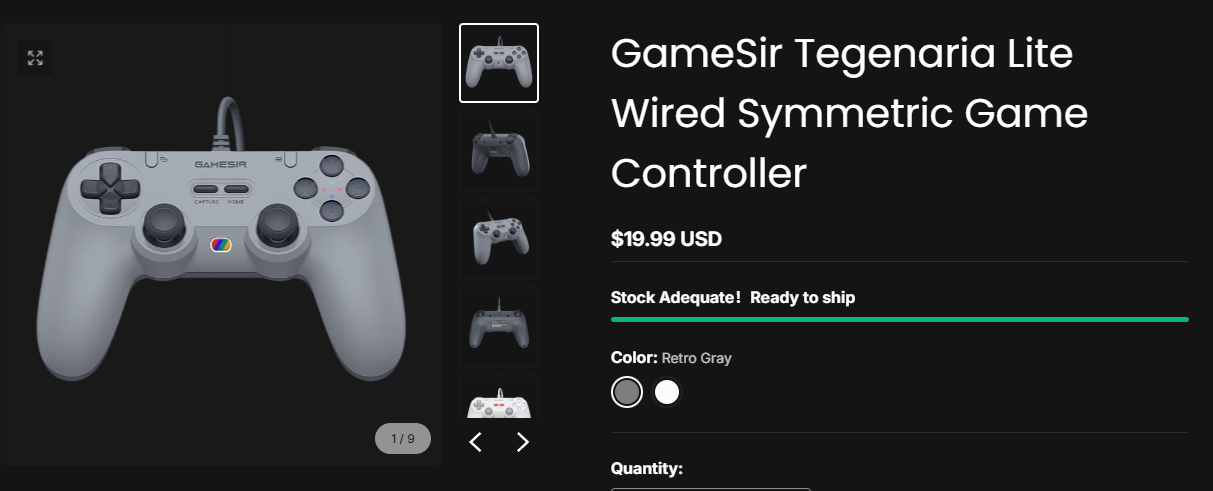Choose the white color swatch
Screen dimensions: 1213x491
(667, 392)
